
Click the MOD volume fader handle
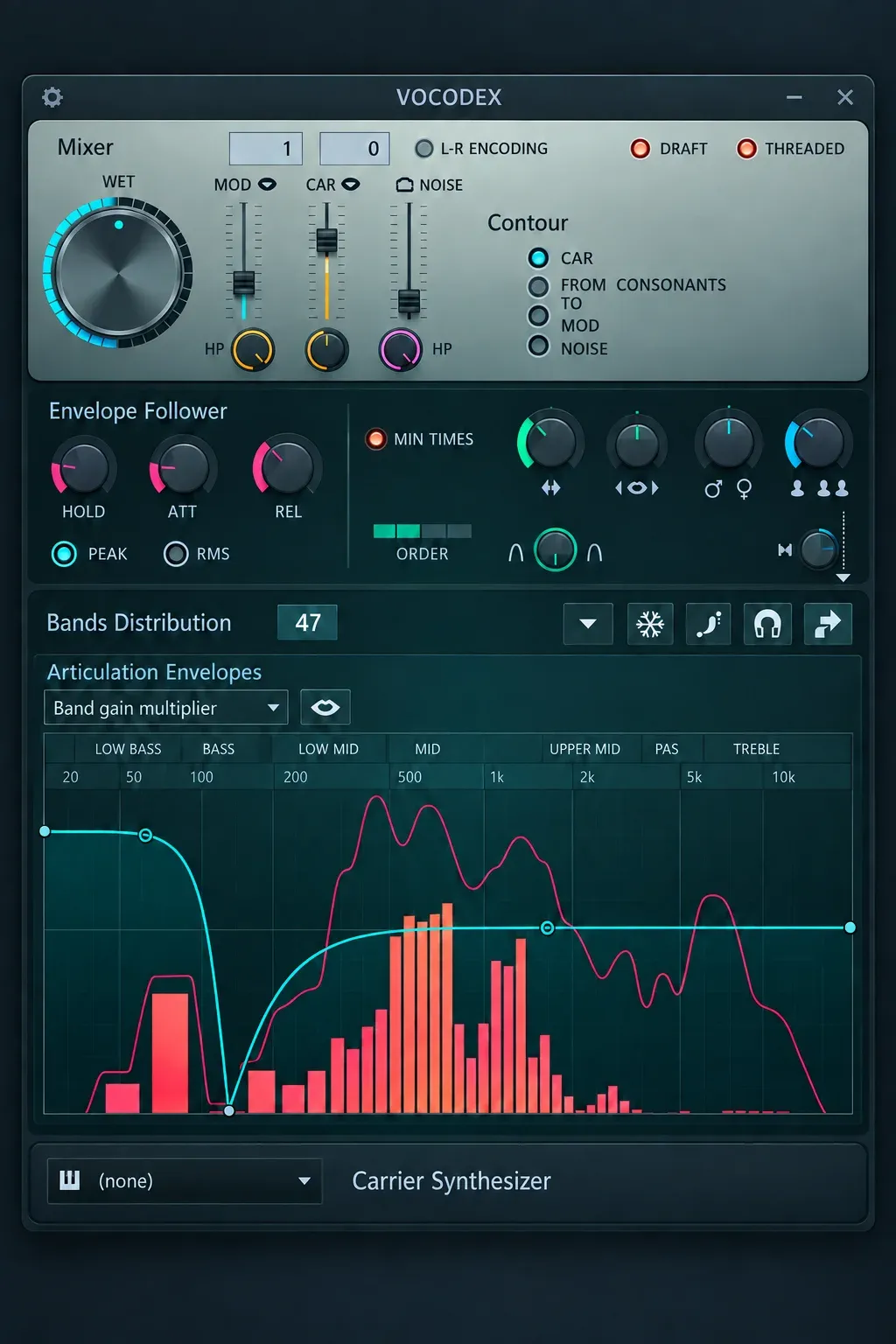point(244,283)
